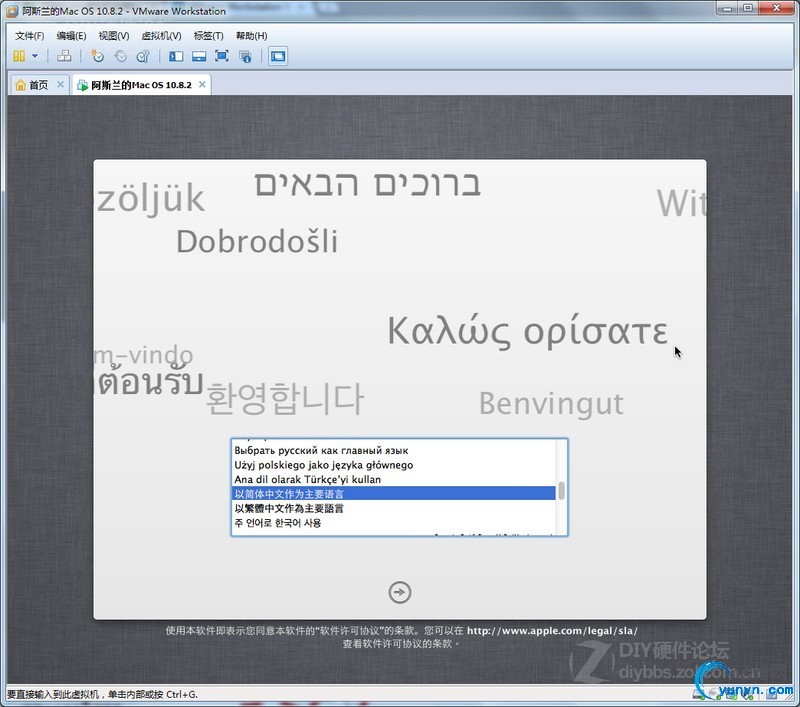The height and width of the screenshot is (707, 800).
Task: Close the 阿斯兰的Mac OS 10.8.2 tab
Action: point(202,84)
